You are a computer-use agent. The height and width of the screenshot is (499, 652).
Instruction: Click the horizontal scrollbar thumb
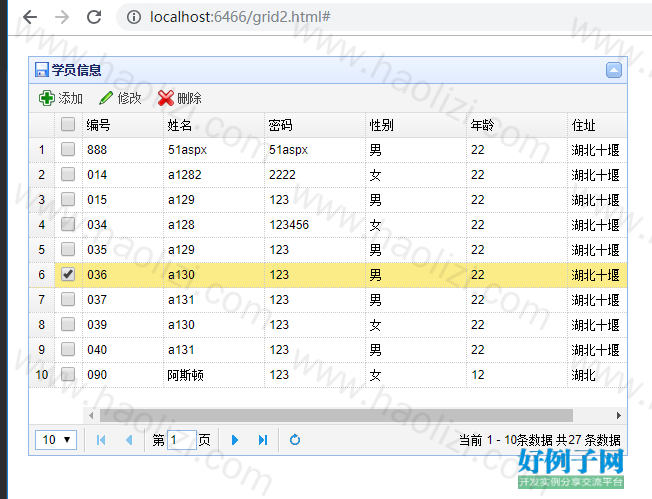click(336, 415)
